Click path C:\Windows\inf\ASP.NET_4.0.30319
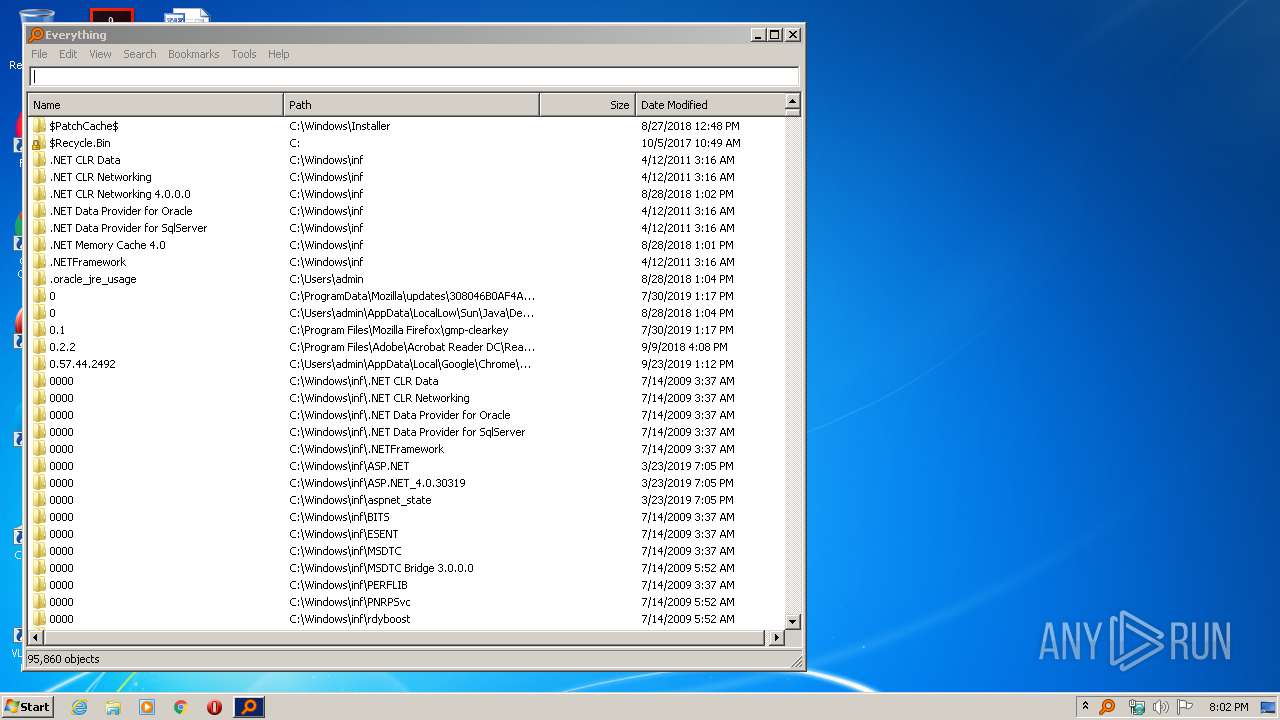The image size is (1280, 720). click(x=377, y=483)
